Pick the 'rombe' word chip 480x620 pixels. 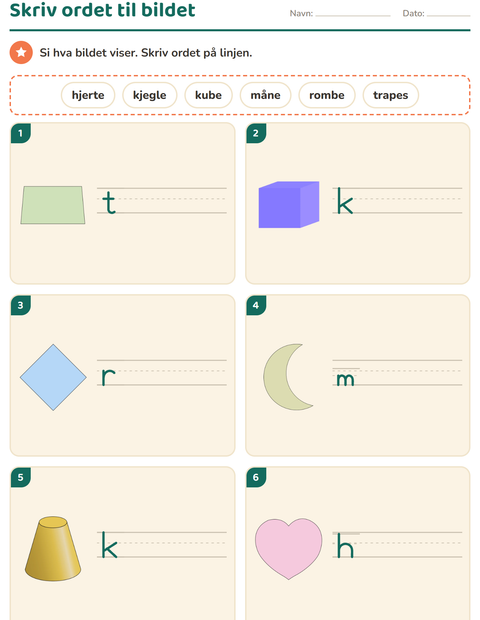tap(327, 95)
